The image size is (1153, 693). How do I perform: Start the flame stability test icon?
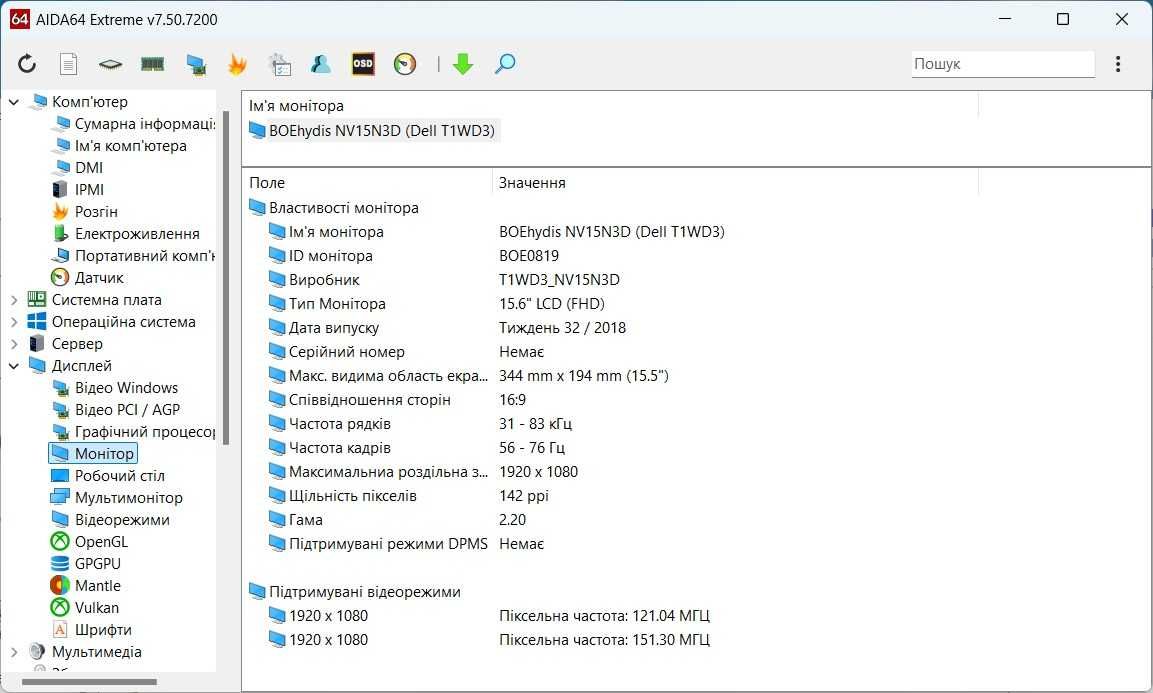237,64
